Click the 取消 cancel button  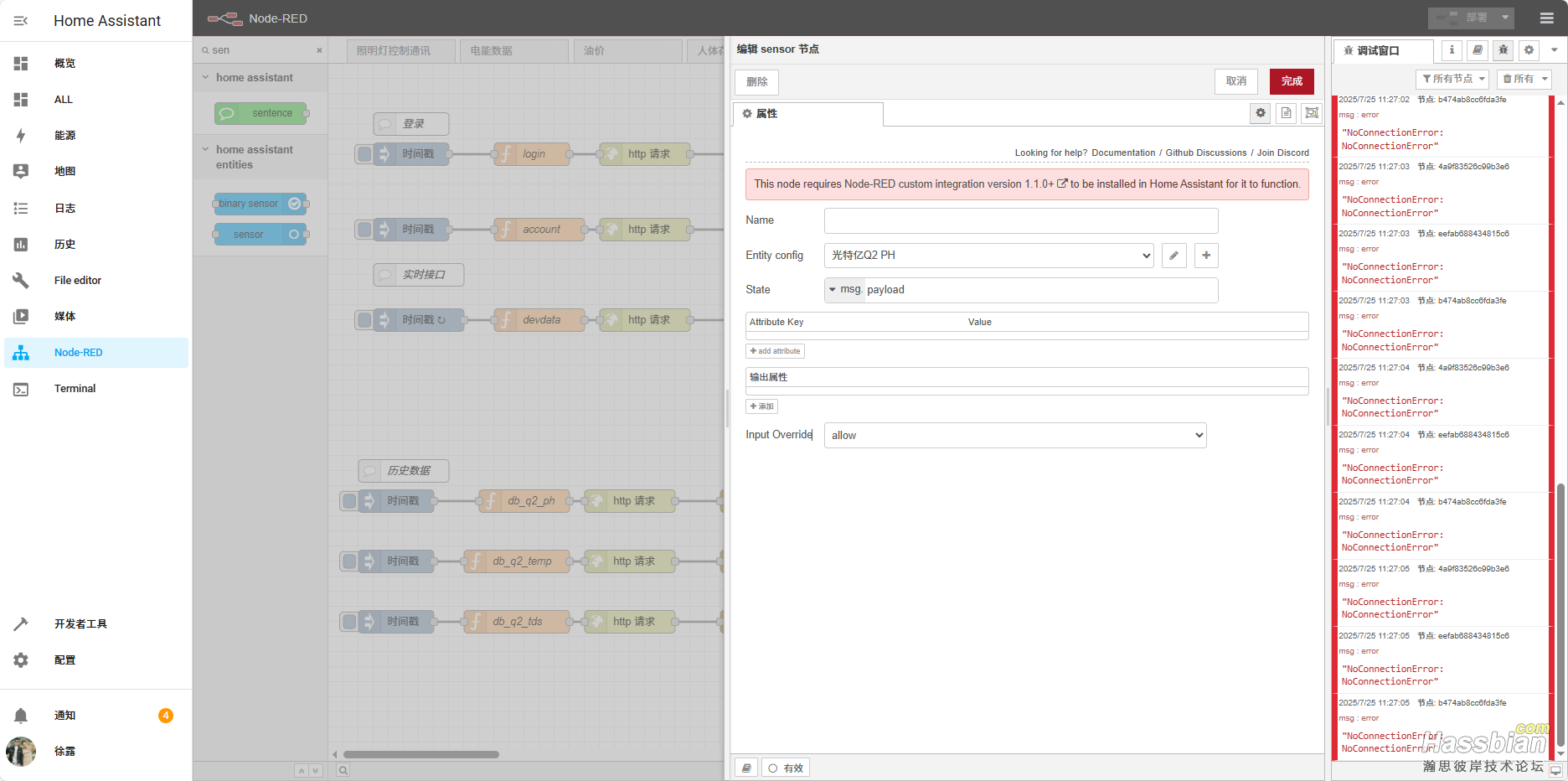point(1236,81)
